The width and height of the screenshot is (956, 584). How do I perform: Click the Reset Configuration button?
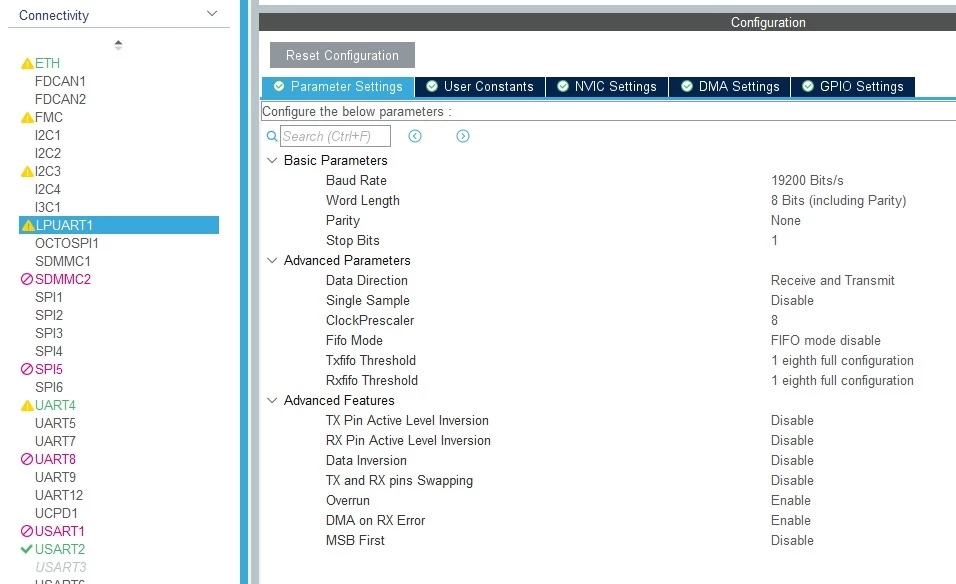pyautogui.click(x=342, y=55)
